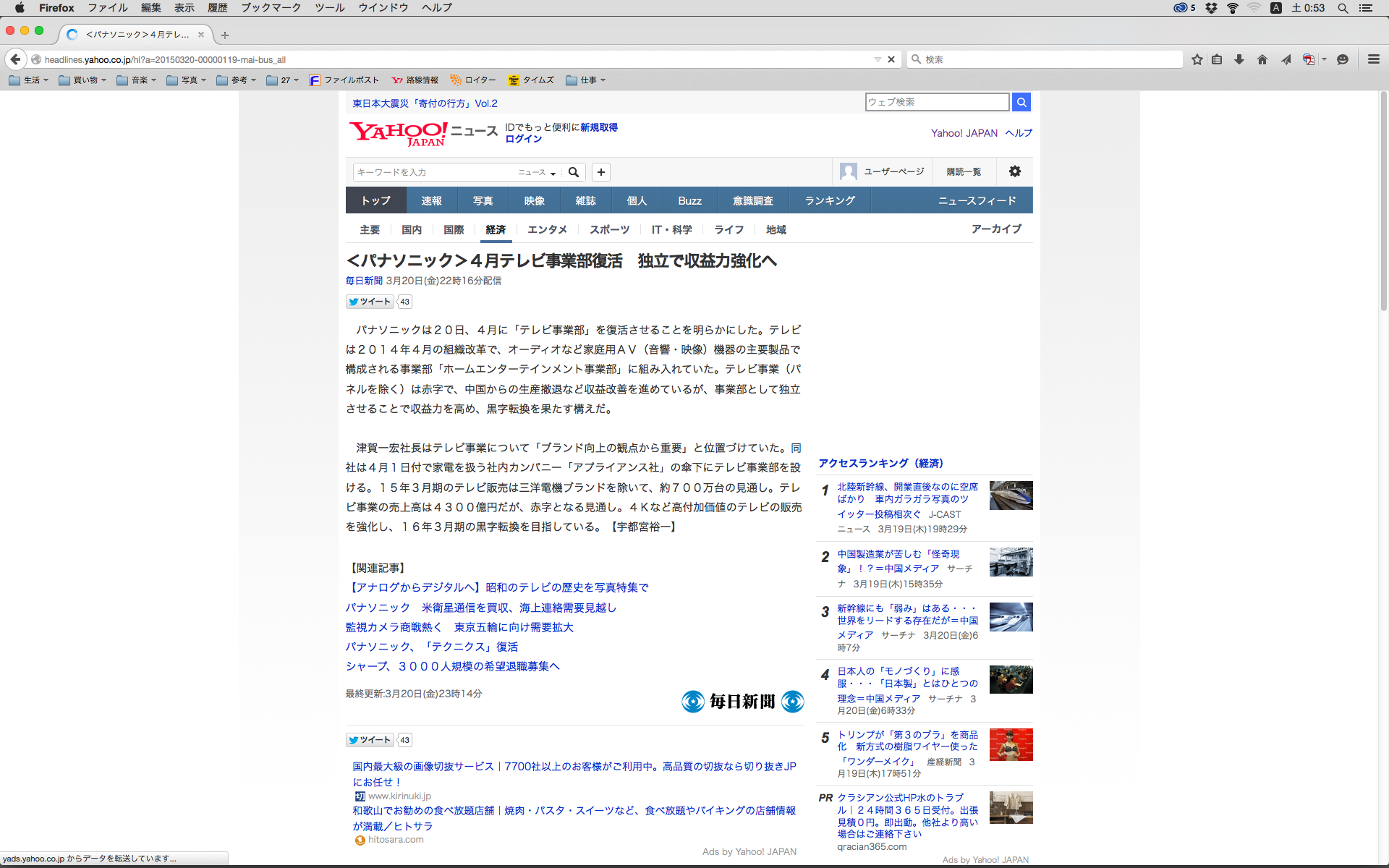This screenshot has width=1389, height=868.
Task: Select the スポーツ category tab
Action: tap(609, 229)
